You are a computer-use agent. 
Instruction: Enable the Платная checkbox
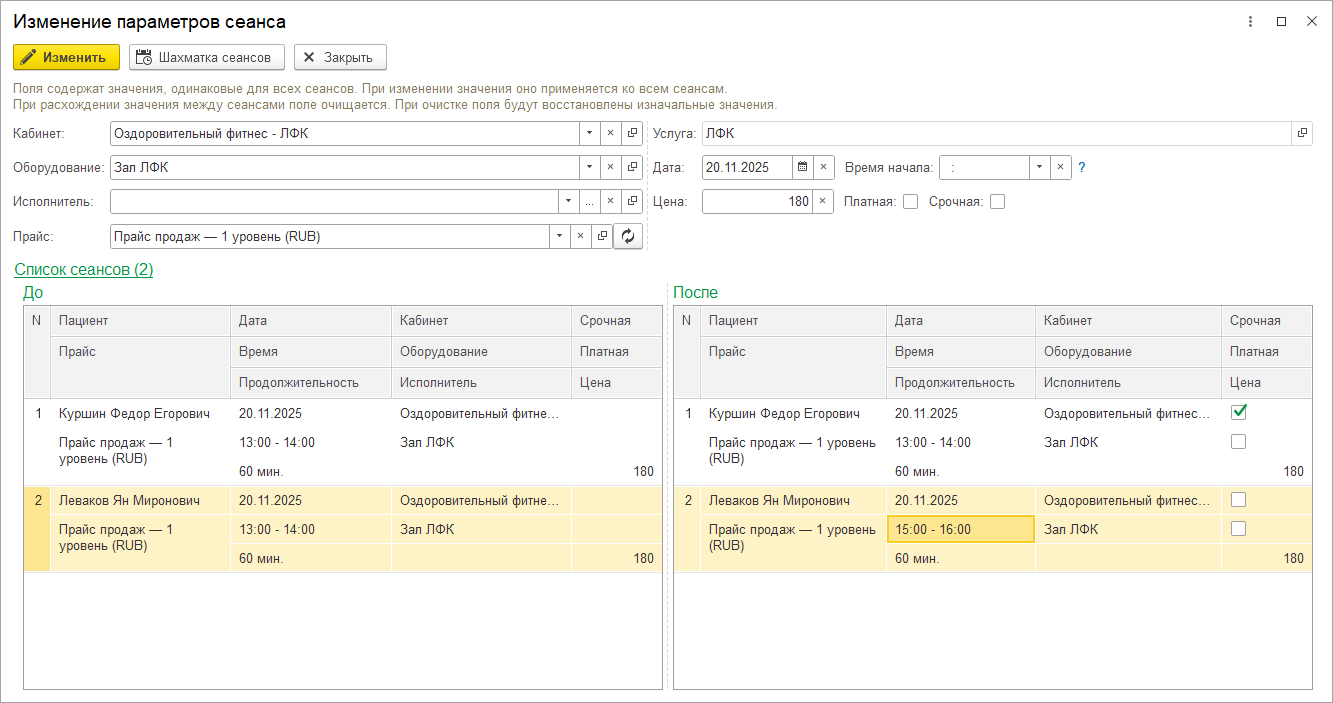(x=910, y=202)
